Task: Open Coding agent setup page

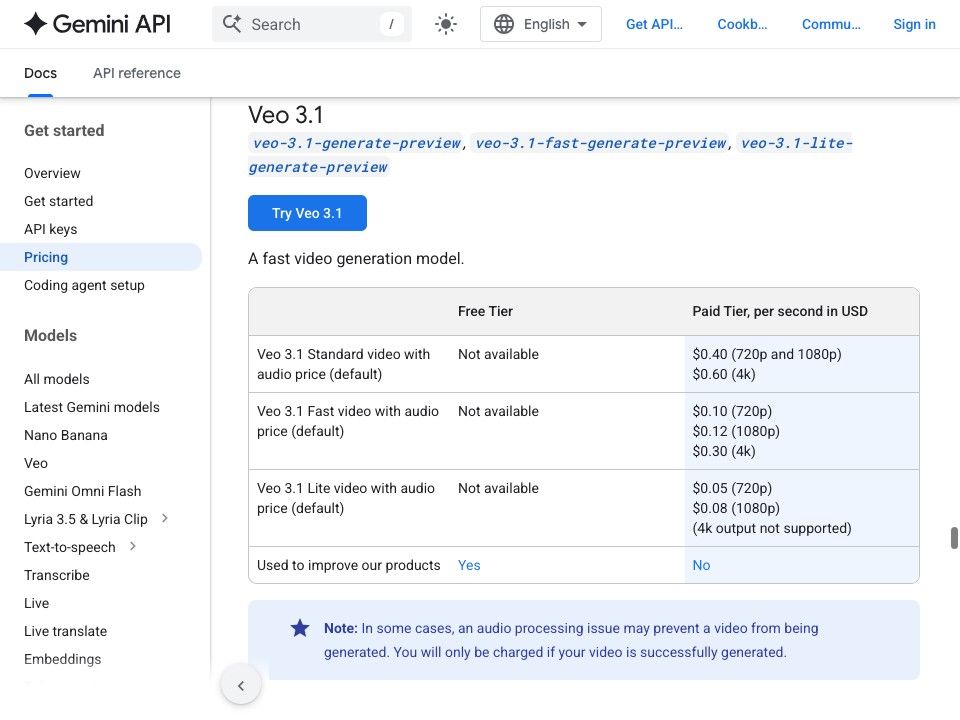Action: coord(84,285)
